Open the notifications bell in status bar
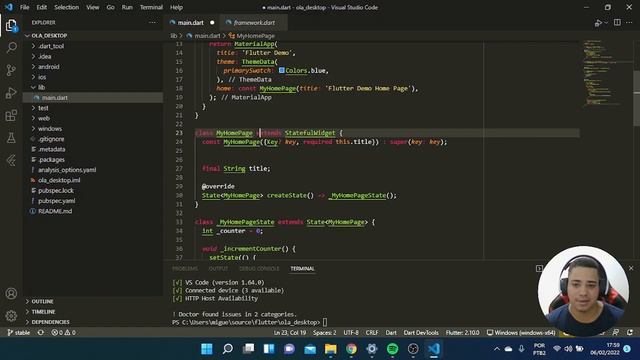This screenshot has height=360, width=640. click(630, 333)
